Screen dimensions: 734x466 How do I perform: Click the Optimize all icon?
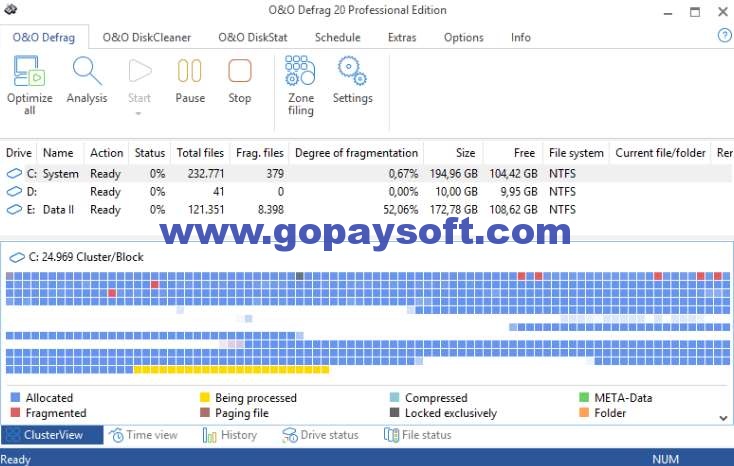[x=29, y=71]
